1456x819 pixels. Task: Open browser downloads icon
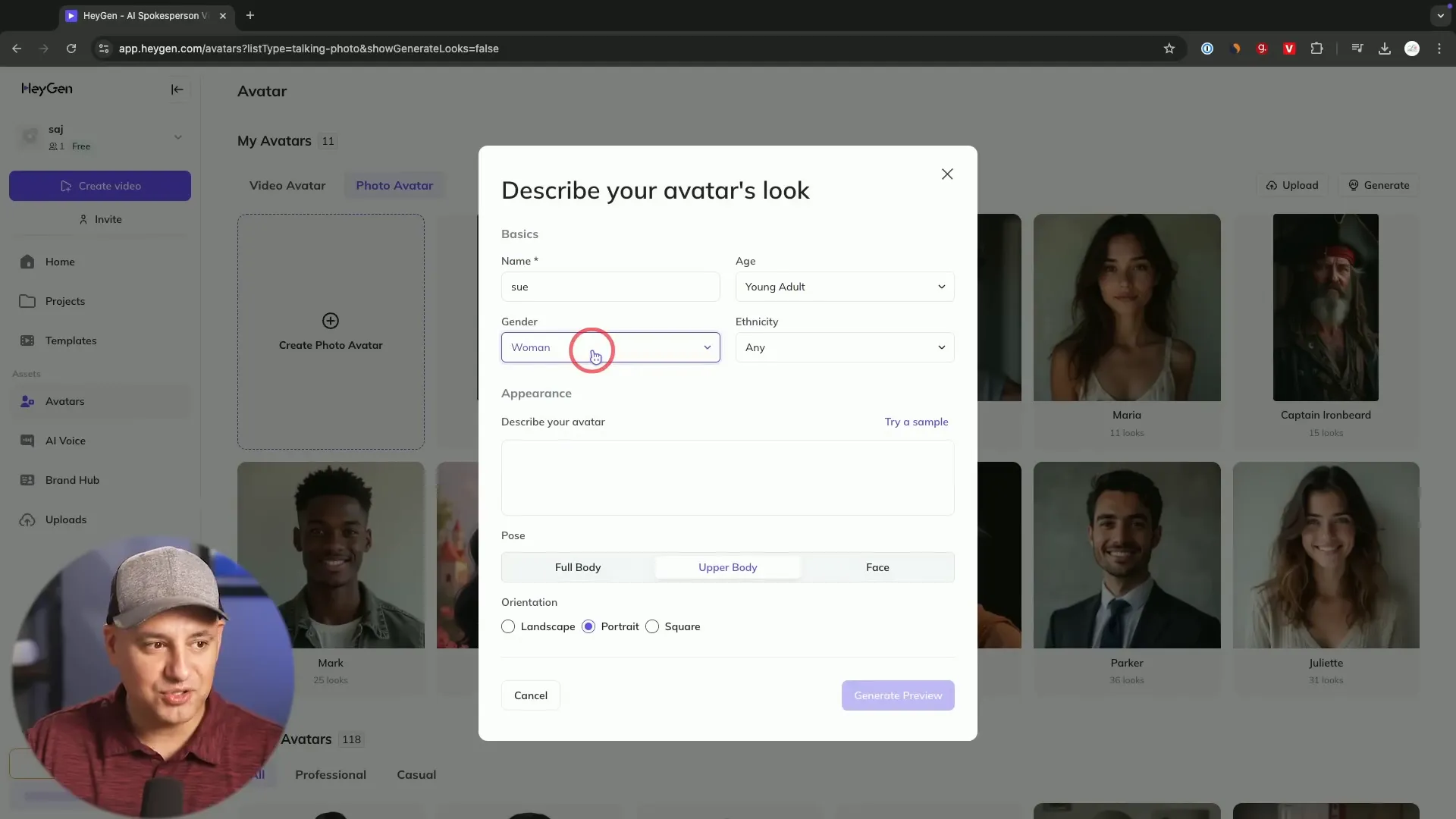coord(1385,49)
